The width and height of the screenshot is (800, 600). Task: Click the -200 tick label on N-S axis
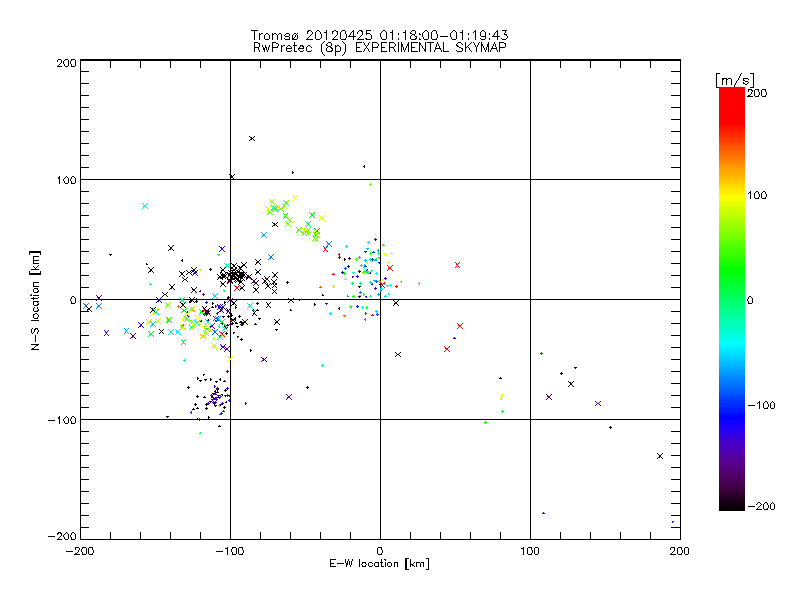(x=62, y=536)
